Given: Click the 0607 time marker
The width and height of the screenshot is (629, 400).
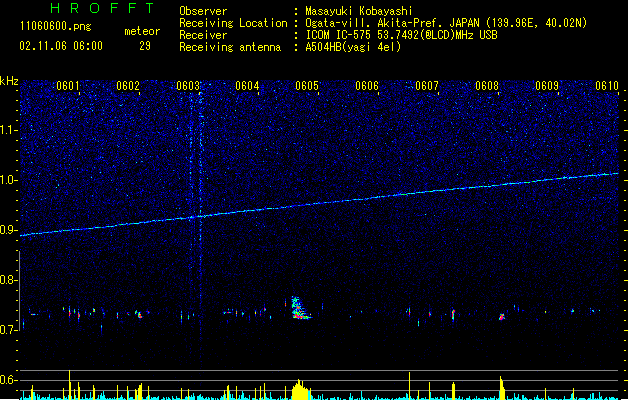Looking at the screenshot, I should pyautogui.click(x=427, y=86).
